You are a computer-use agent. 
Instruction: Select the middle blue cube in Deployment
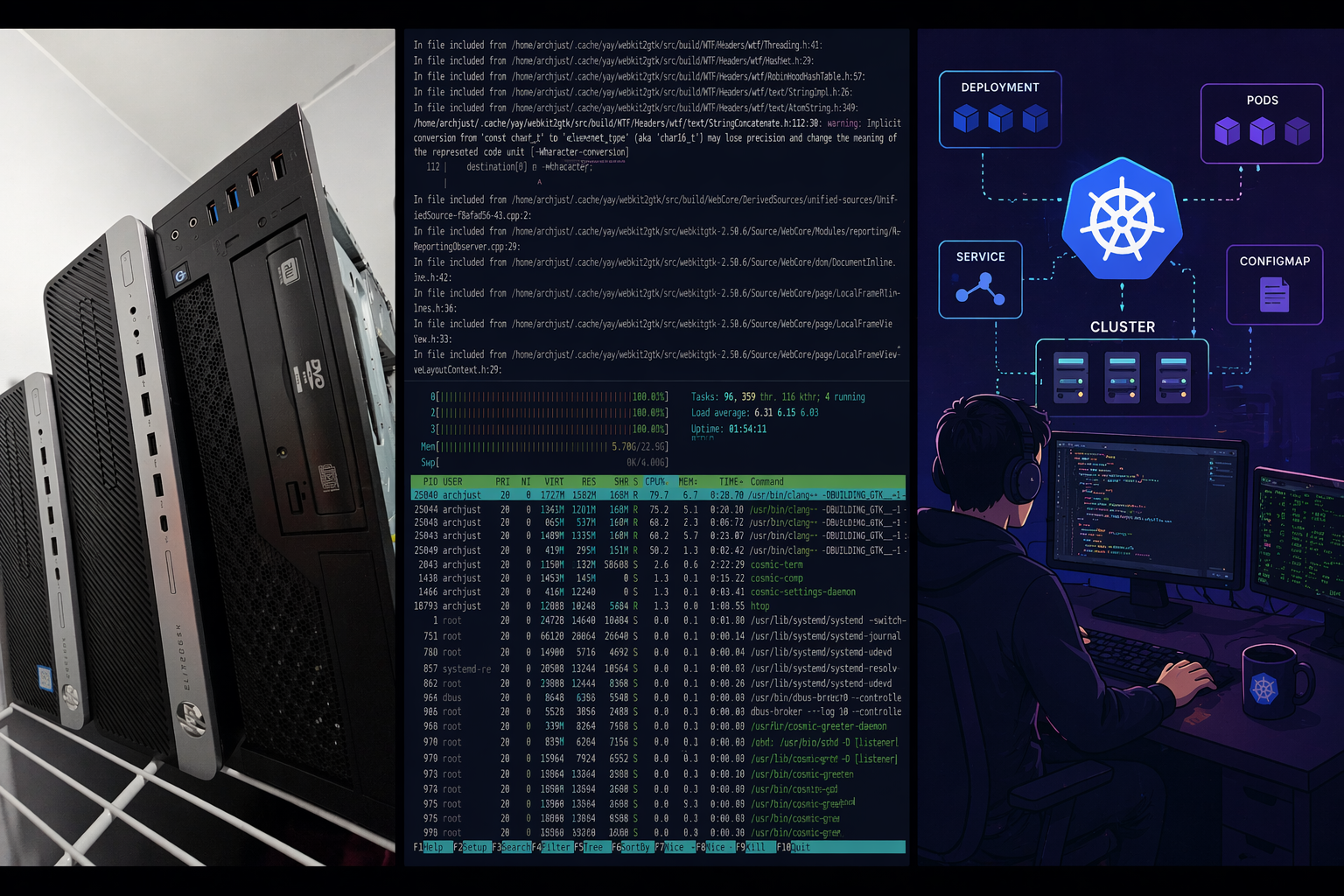click(1000, 118)
